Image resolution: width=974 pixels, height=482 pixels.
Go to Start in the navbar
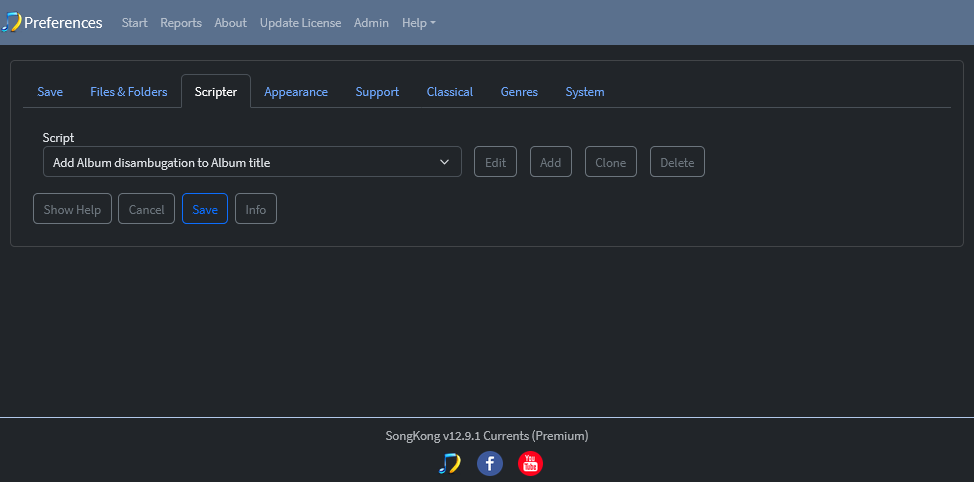pos(135,23)
